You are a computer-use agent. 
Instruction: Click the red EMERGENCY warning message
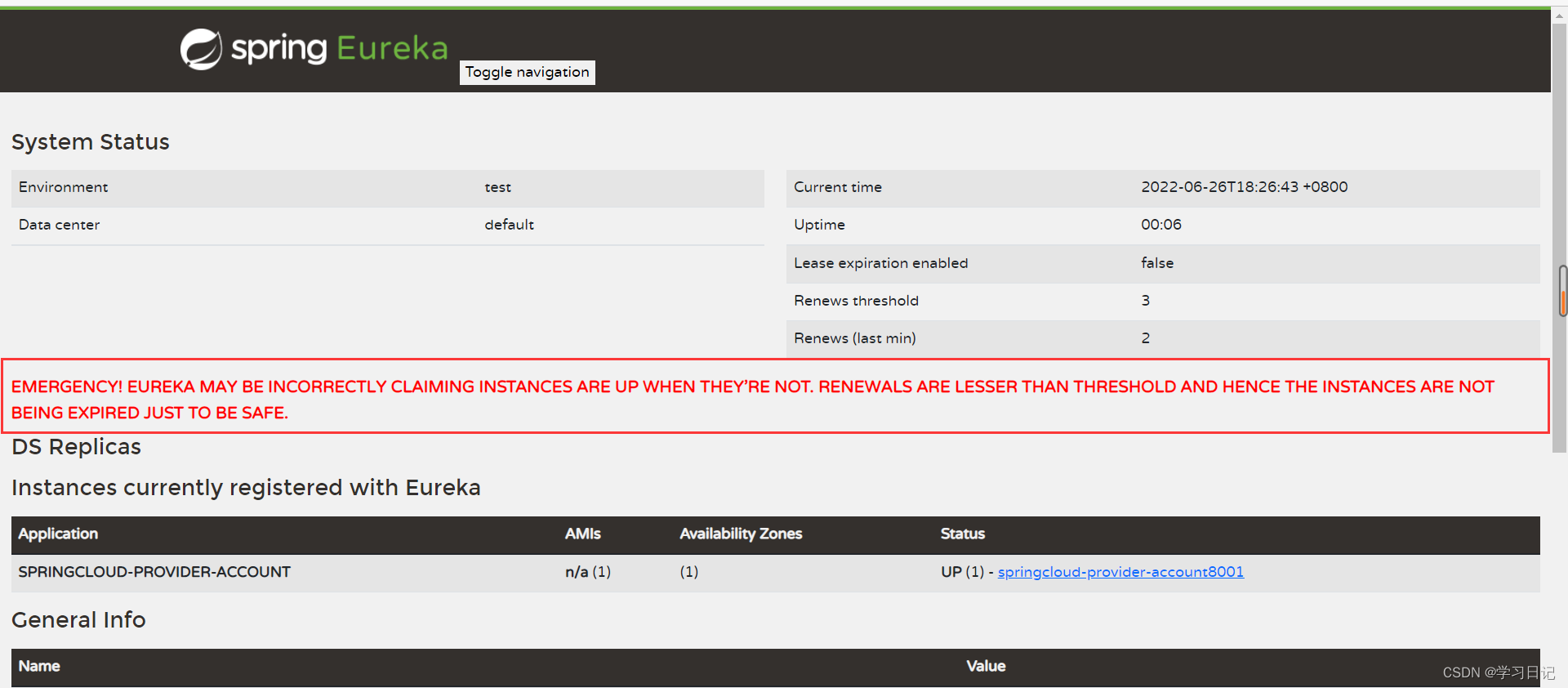pos(753,400)
